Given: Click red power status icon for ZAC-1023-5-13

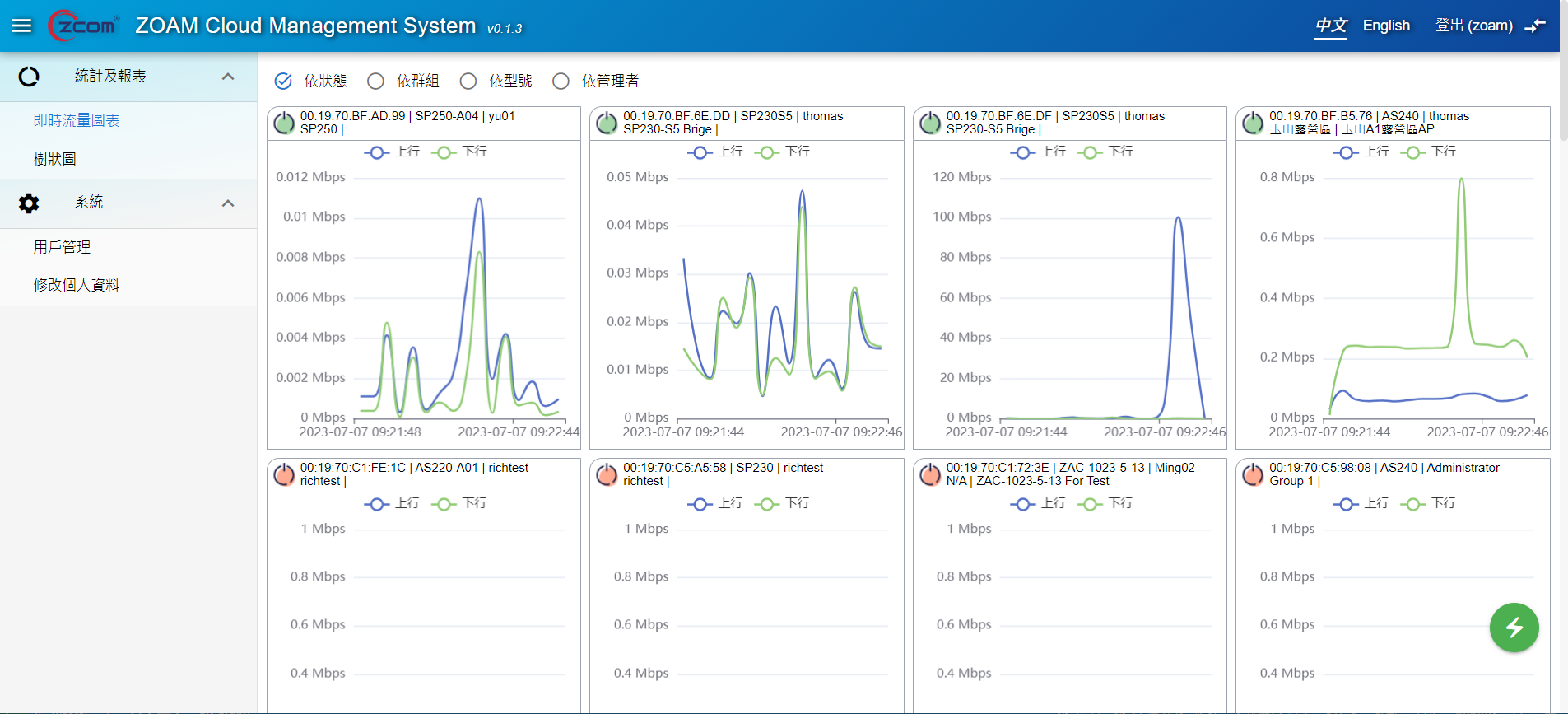Looking at the screenshot, I should [930, 475].
